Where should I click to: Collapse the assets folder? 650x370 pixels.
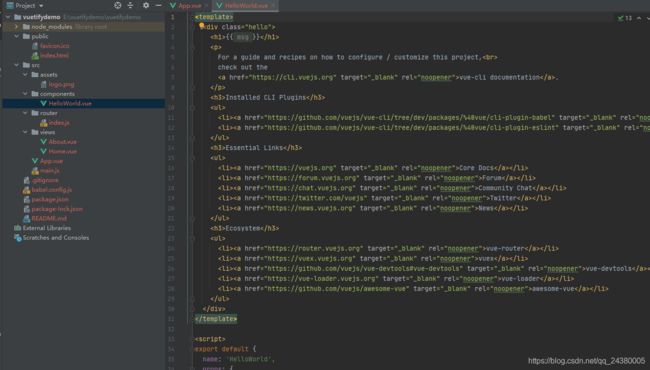pos(25,75)
